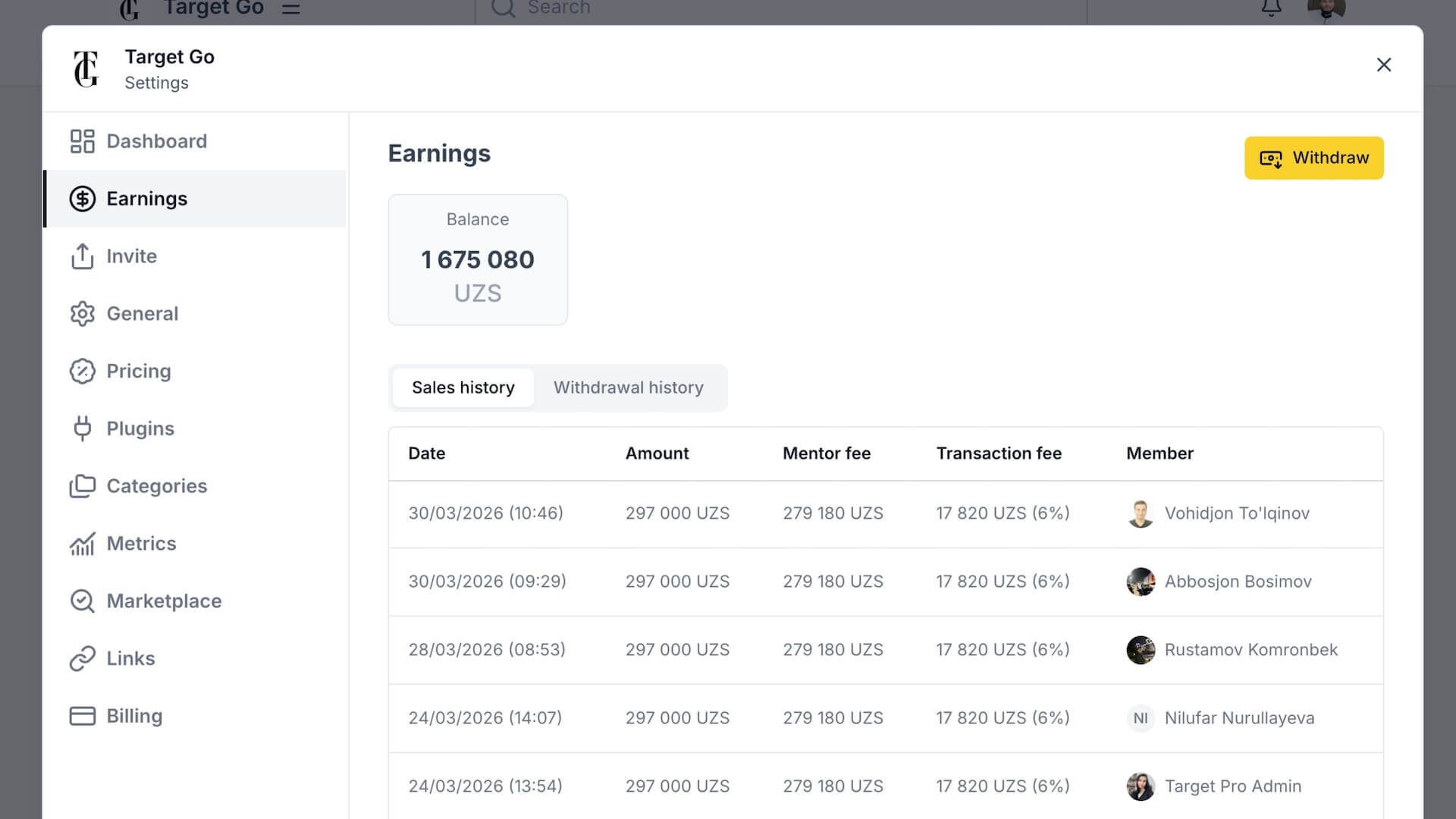Click the Earnings dollar-coin icon

pyautogui.click(x=82, y=199)
